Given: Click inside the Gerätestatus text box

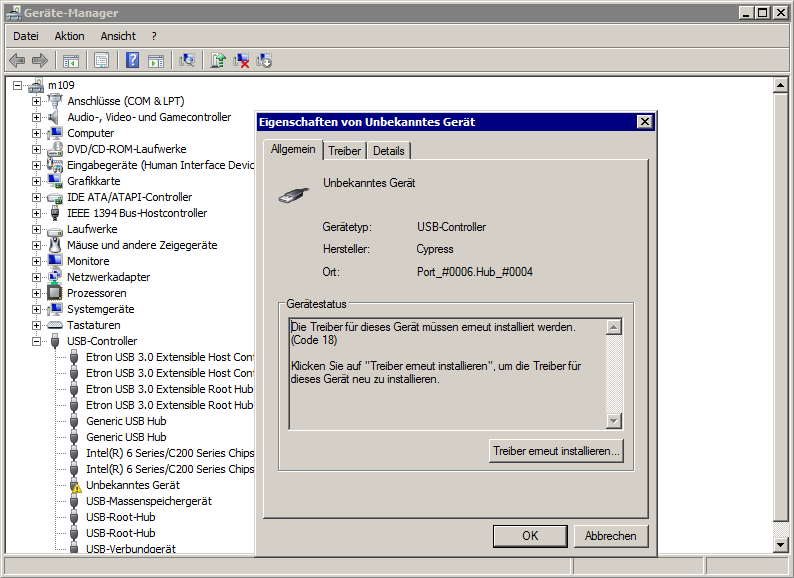Looking at the screenshot, I should coord(448,374).
